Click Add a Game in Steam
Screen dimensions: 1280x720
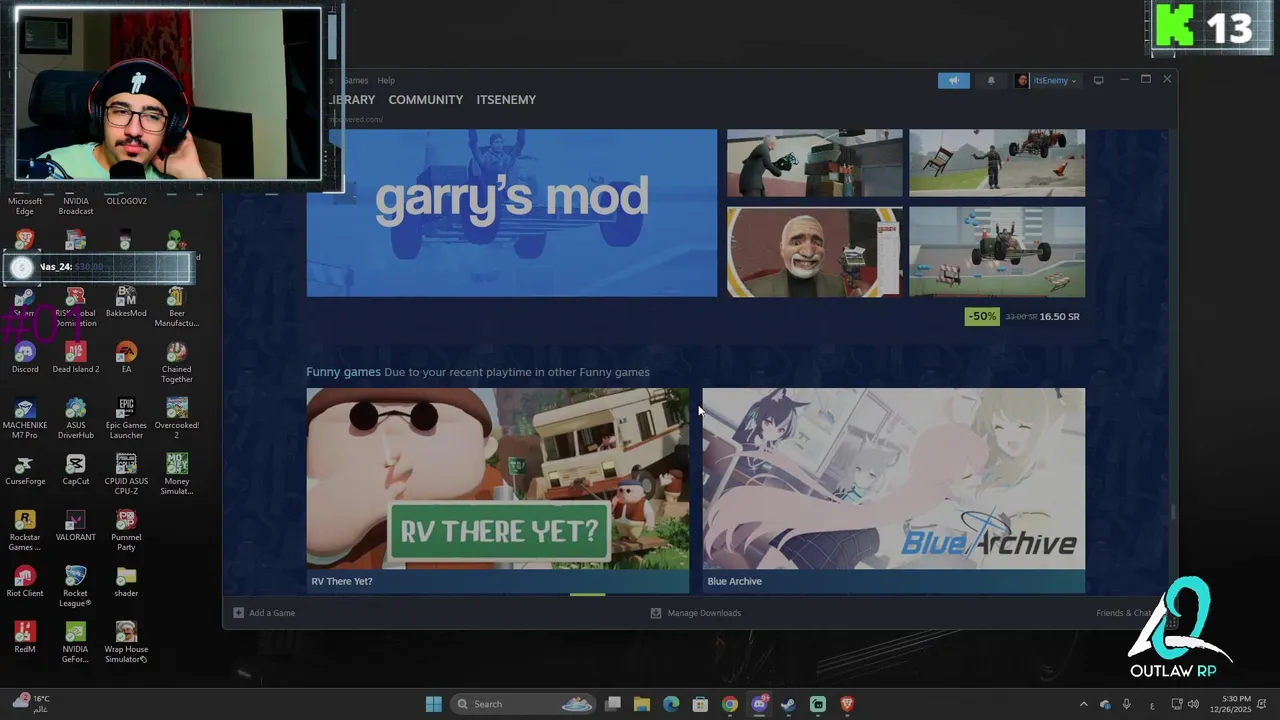264,613
